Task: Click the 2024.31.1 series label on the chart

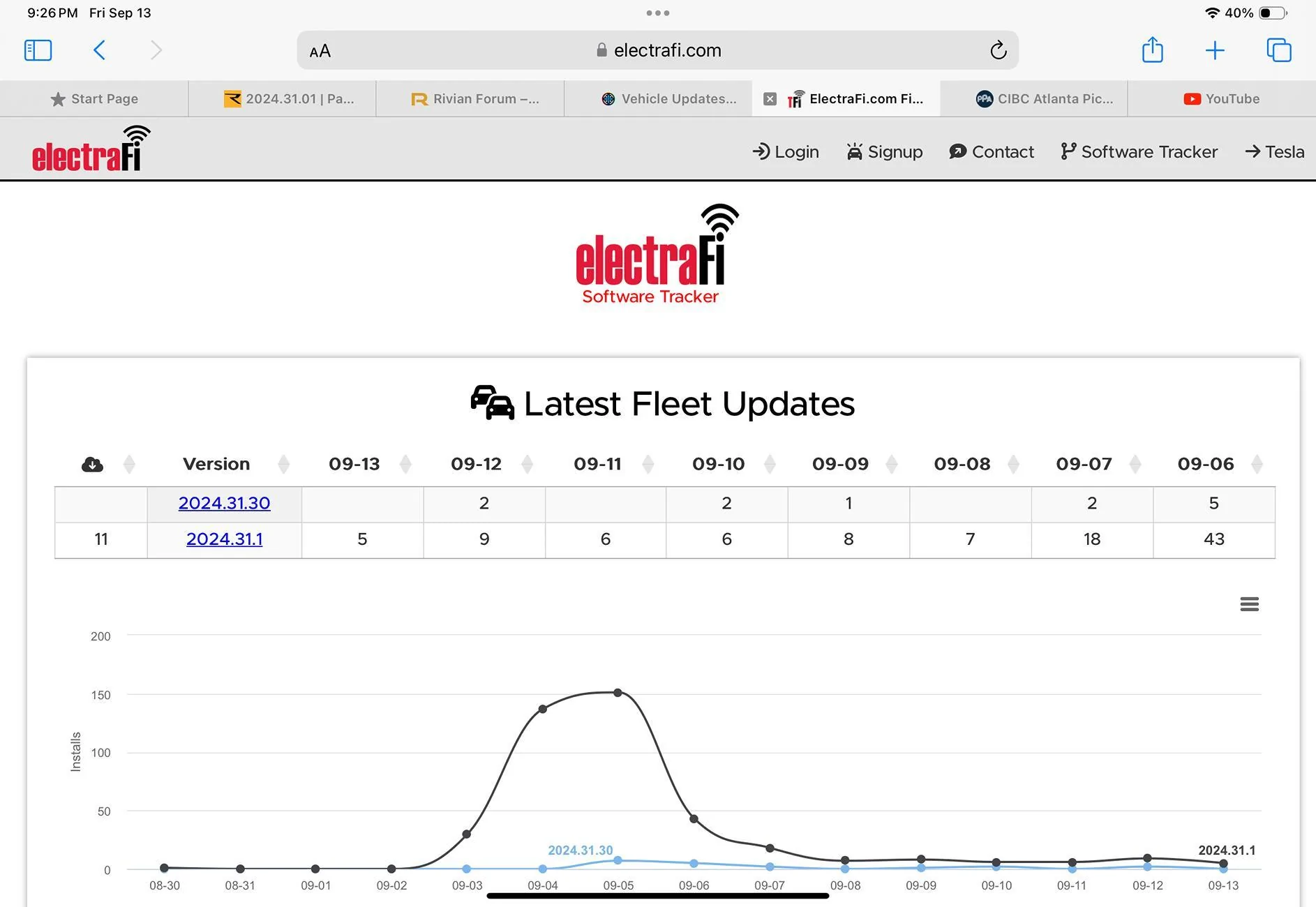Action: (1227, 850)
